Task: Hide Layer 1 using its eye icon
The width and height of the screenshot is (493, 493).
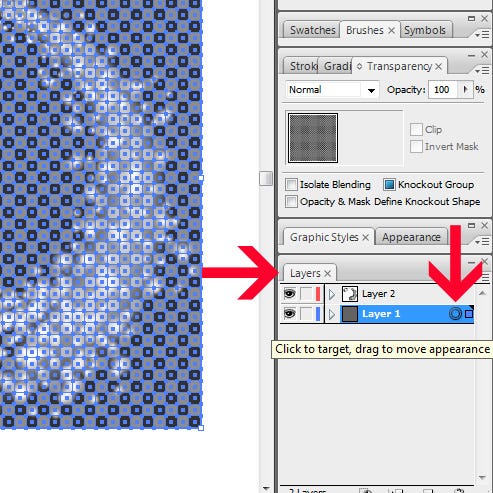Action: (x=289, y=314)
